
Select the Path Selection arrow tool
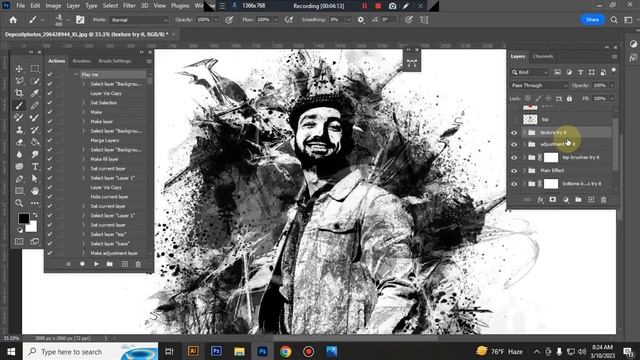(35, 179)
